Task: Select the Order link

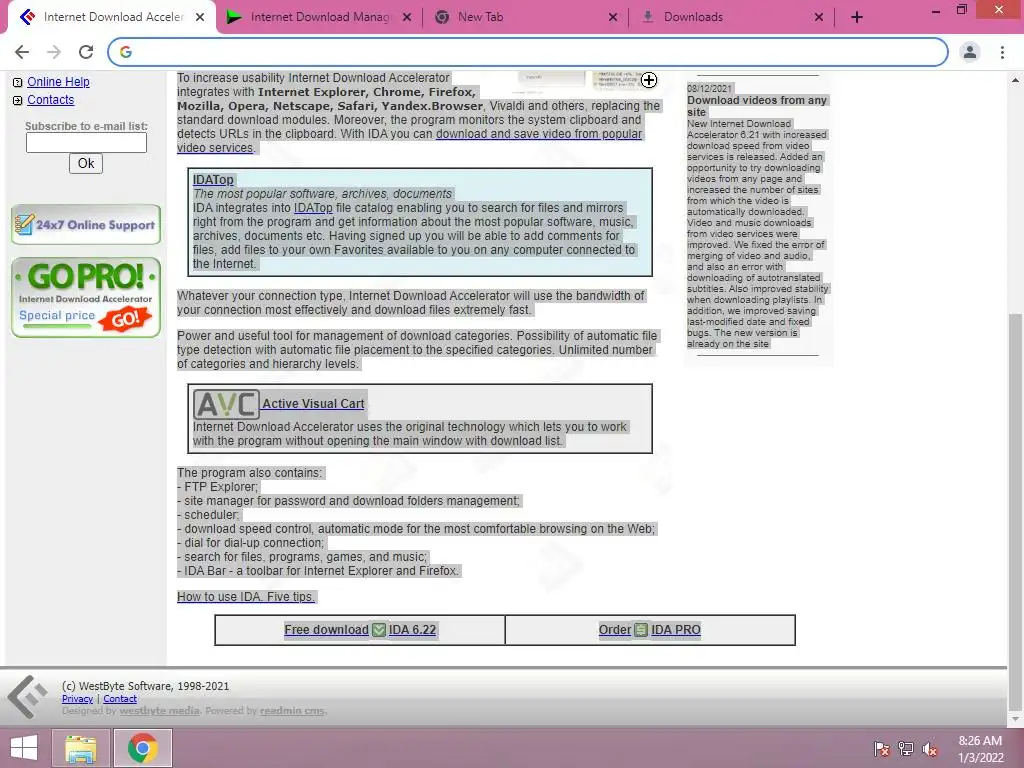Action: click(x=615, y=630)
